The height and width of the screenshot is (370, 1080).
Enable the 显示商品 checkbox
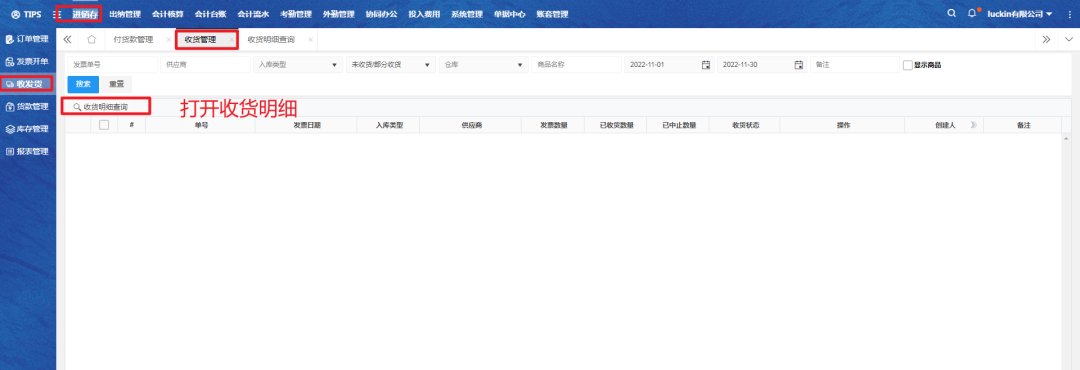(908, 65)
